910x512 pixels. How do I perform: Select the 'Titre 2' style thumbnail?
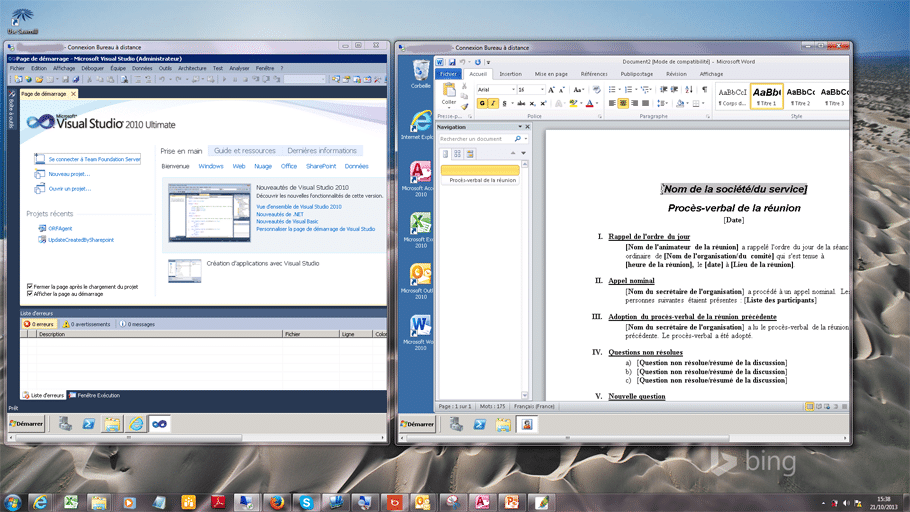tap(800, 96)
